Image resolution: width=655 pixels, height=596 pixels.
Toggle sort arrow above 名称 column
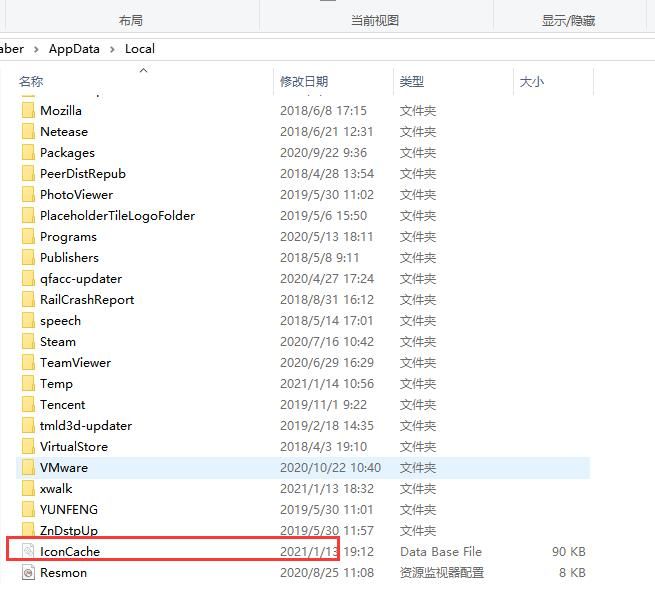143,70
